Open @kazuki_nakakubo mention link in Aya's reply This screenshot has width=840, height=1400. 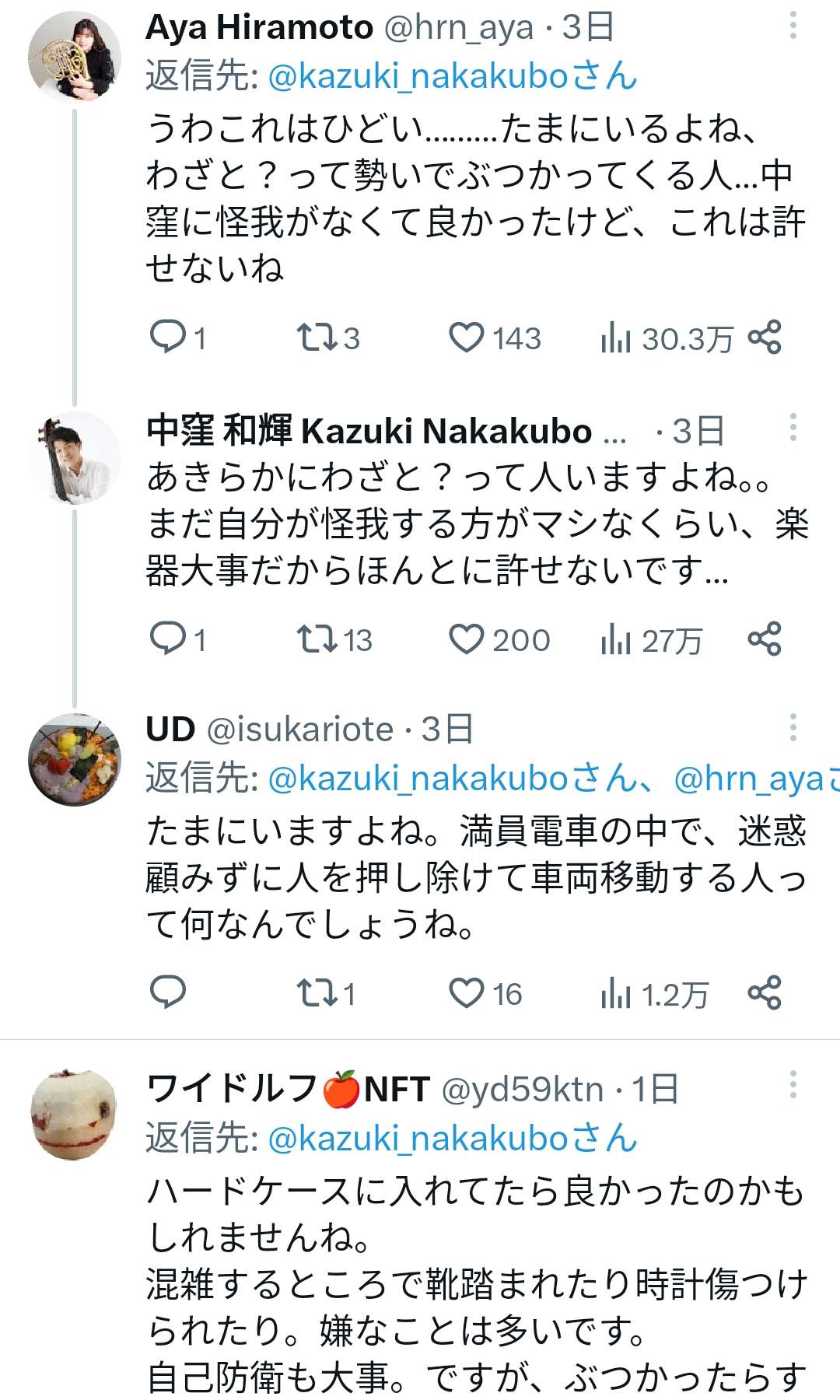(x=451, y=76)
